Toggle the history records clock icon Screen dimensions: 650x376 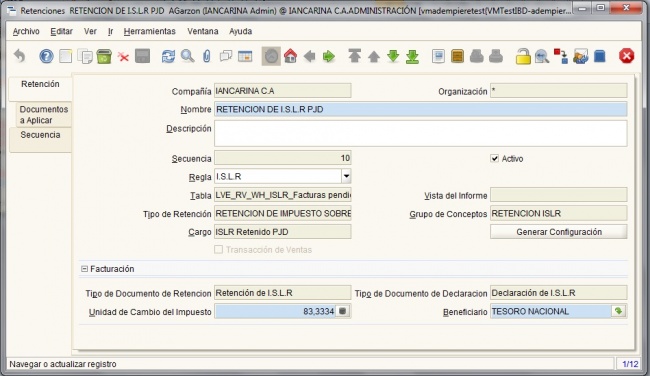click(271, 56)
